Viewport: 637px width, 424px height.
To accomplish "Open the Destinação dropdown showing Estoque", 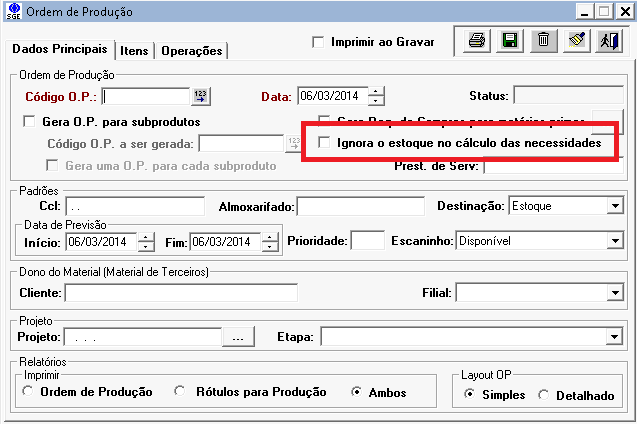I will (614, 207).
